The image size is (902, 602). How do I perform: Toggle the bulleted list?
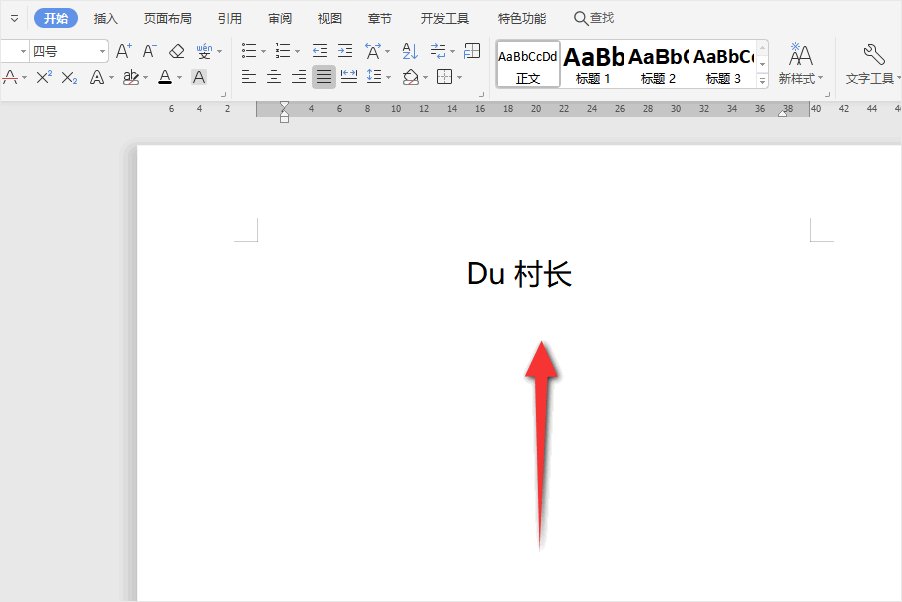(x=248, y=50)
